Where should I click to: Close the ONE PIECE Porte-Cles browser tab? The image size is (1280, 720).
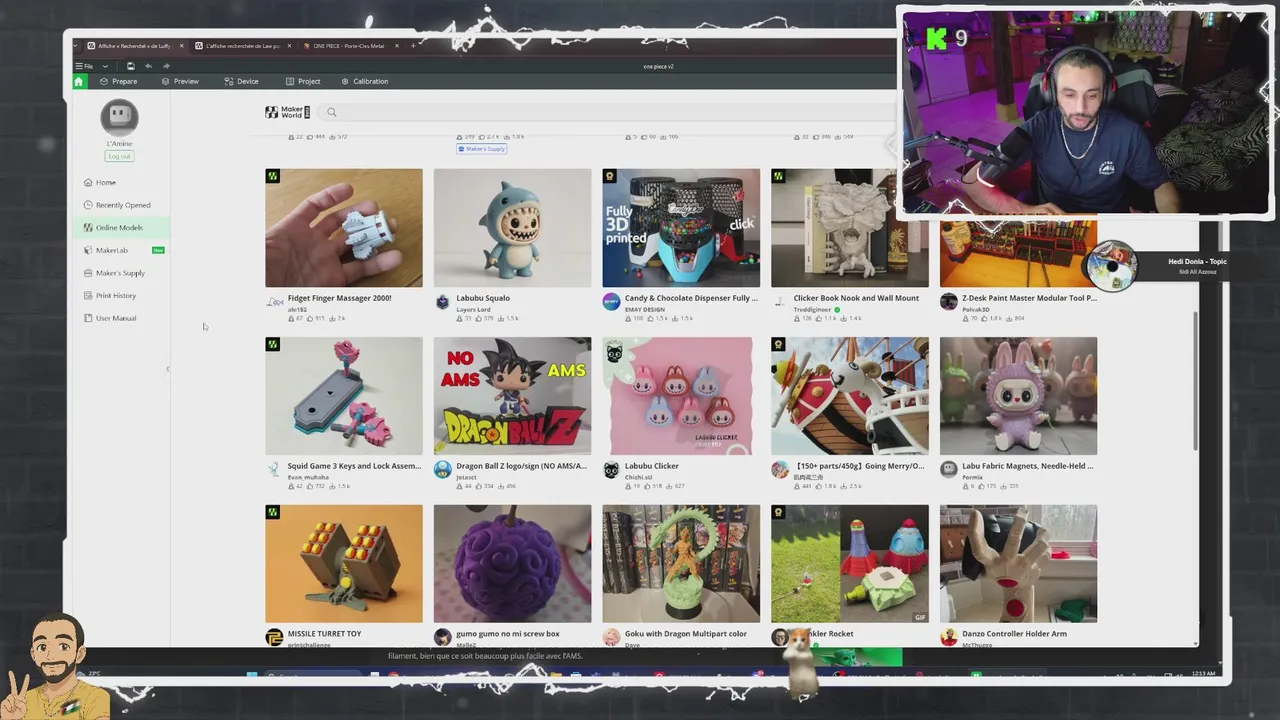pos(397,45)
